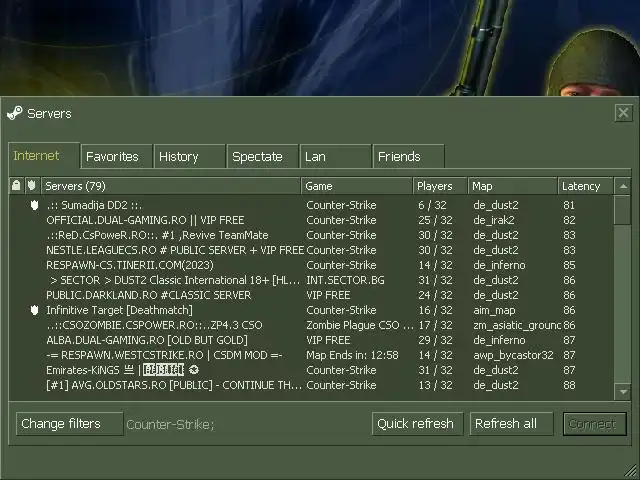The image size is (640, 480).
Task: Click the de_irak2 map cell
Action: [493, 220]
